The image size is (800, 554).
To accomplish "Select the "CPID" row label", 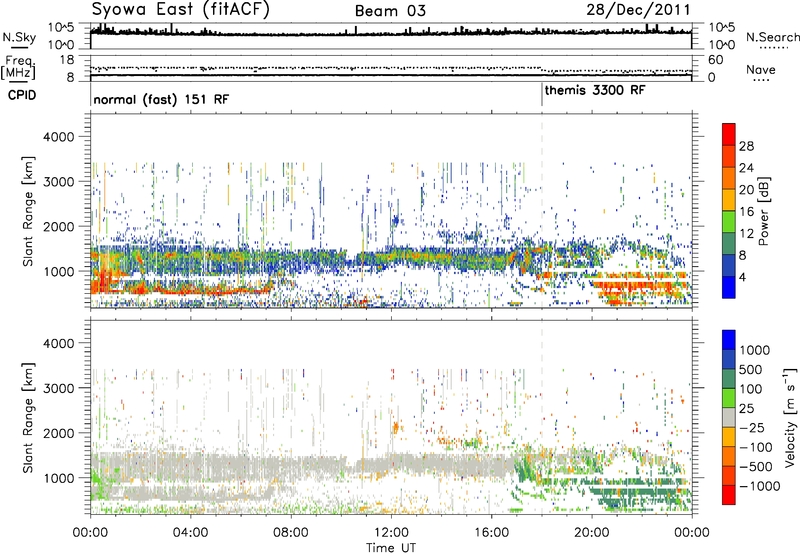I will pyautogui.click(x=21, y=95).
